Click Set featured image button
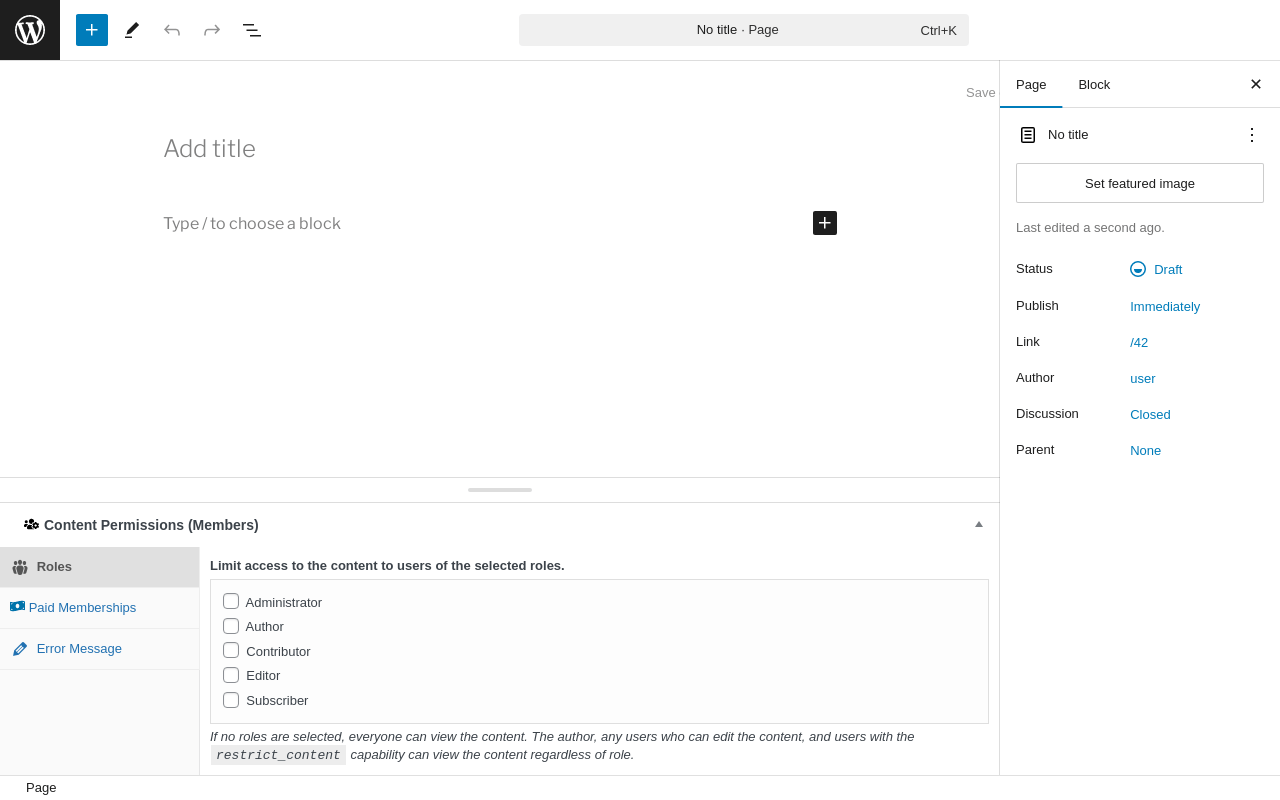 tap(1140, 183)
